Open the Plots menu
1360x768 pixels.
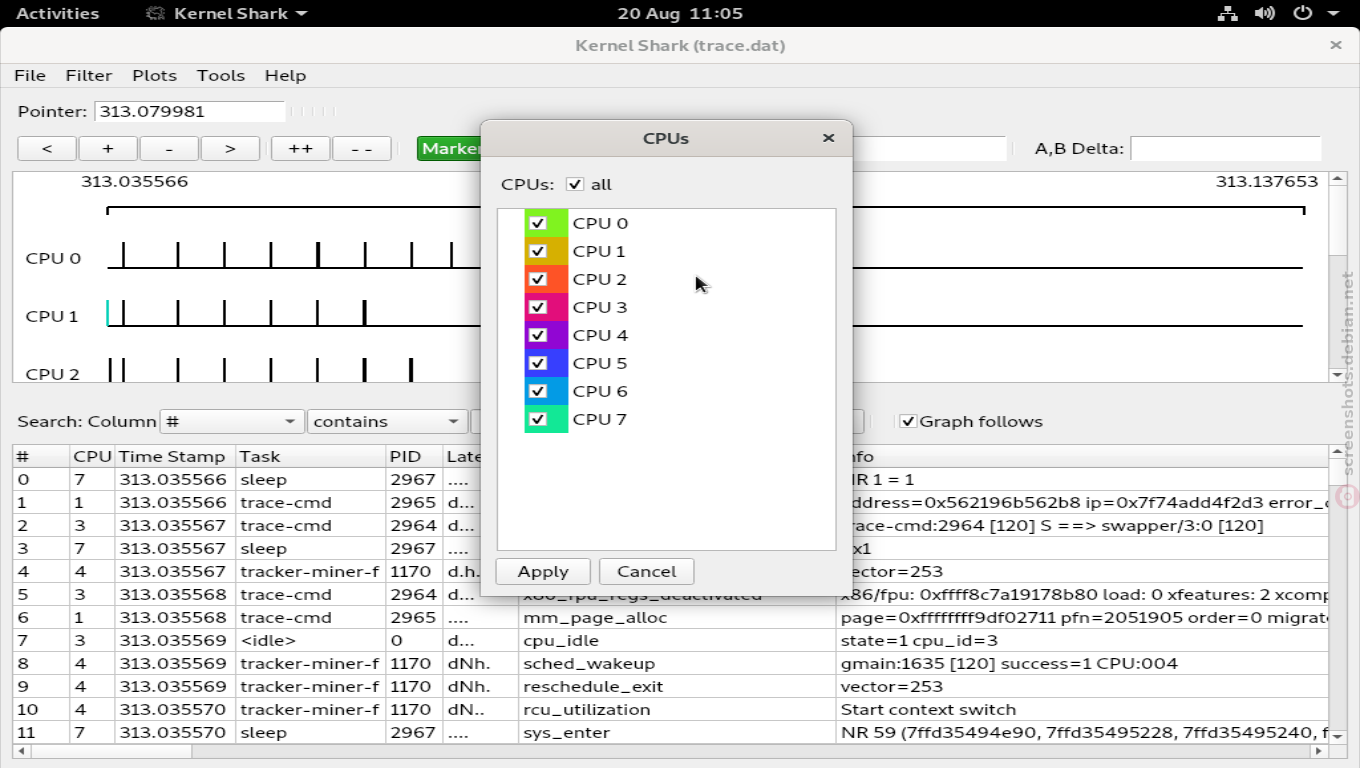(x=154, y=75)
